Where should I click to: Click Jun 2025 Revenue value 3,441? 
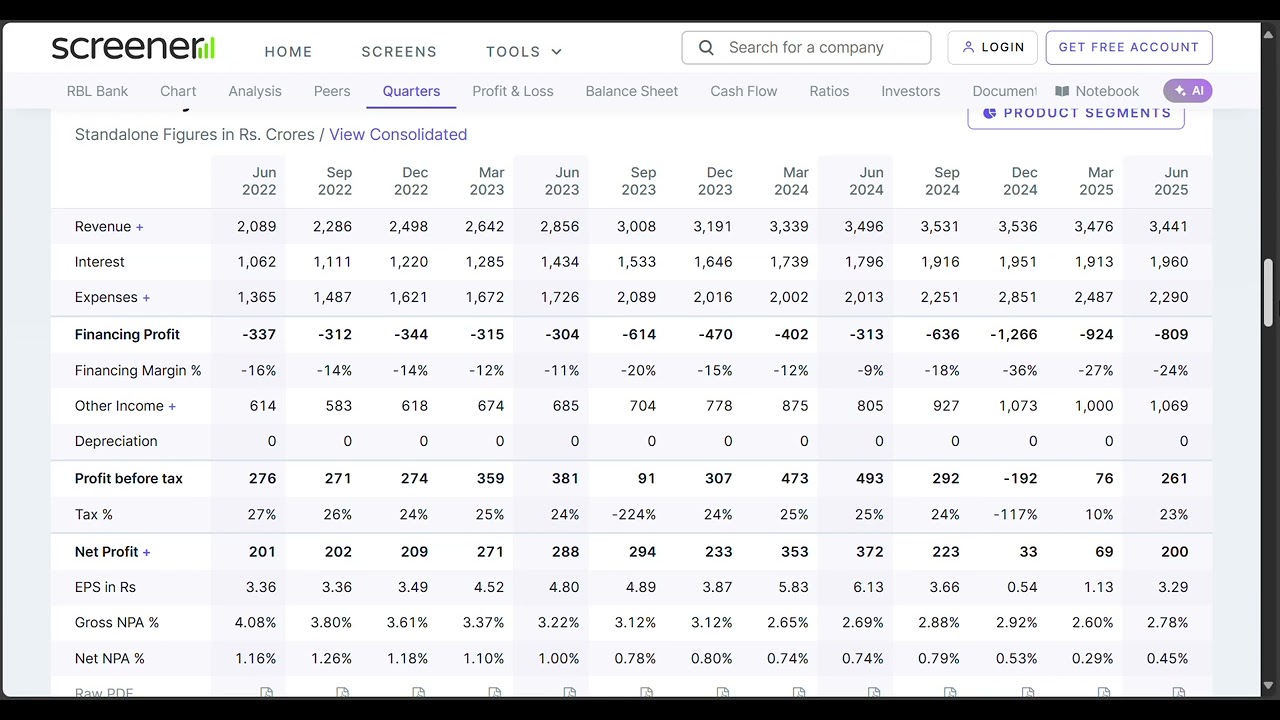1169,226
